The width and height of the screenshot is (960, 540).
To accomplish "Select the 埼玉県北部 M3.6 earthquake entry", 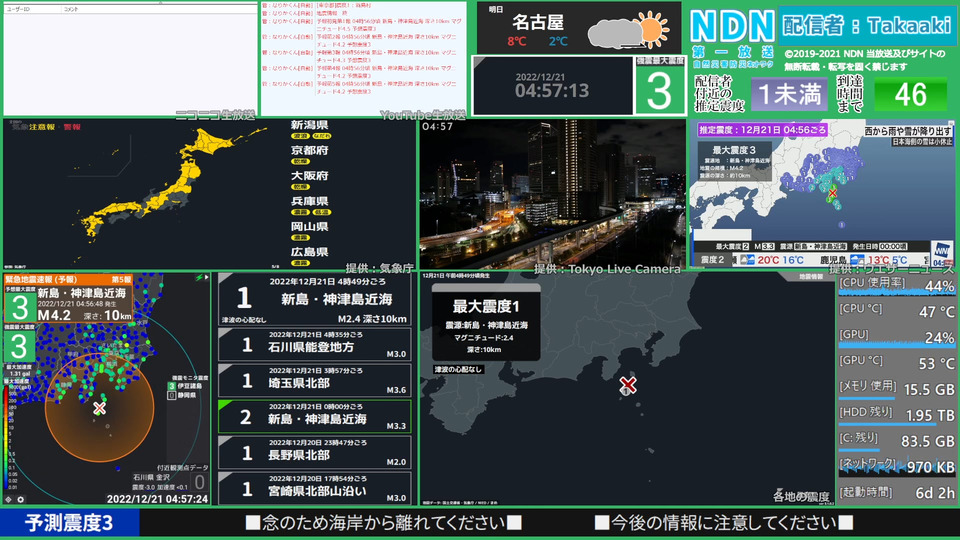I will pyautogui.click(x=315, y=380).
